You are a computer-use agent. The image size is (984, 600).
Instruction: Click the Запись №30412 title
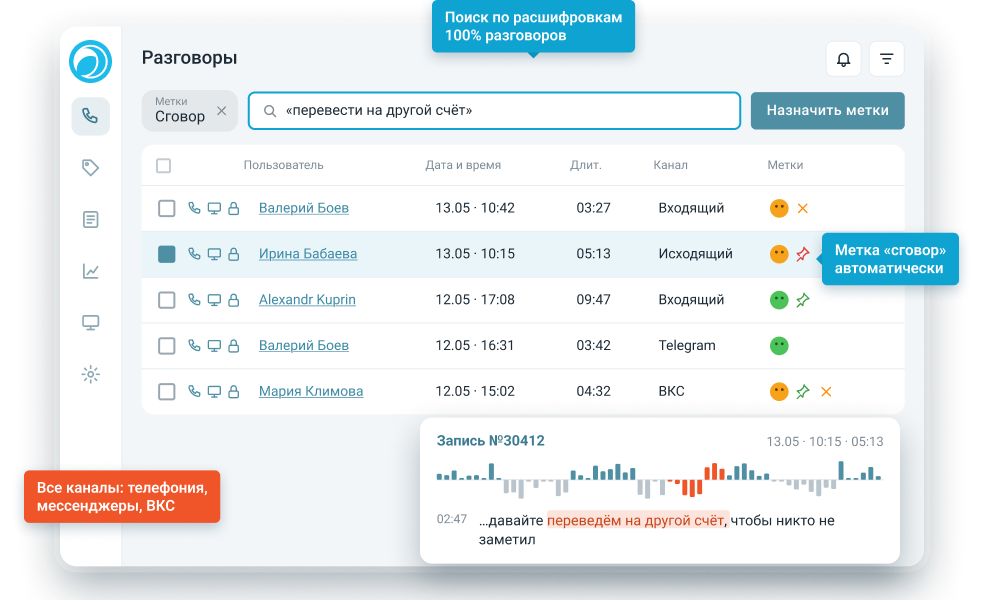point(490,441)
